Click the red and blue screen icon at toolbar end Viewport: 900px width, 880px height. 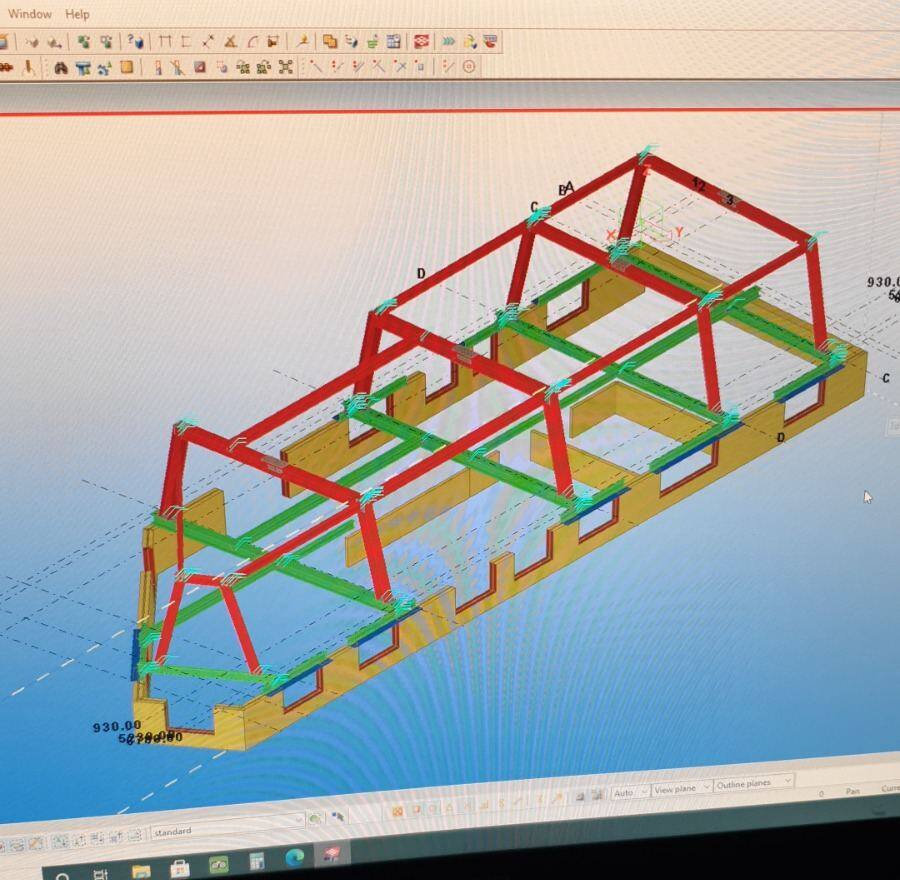coord(490,41)
